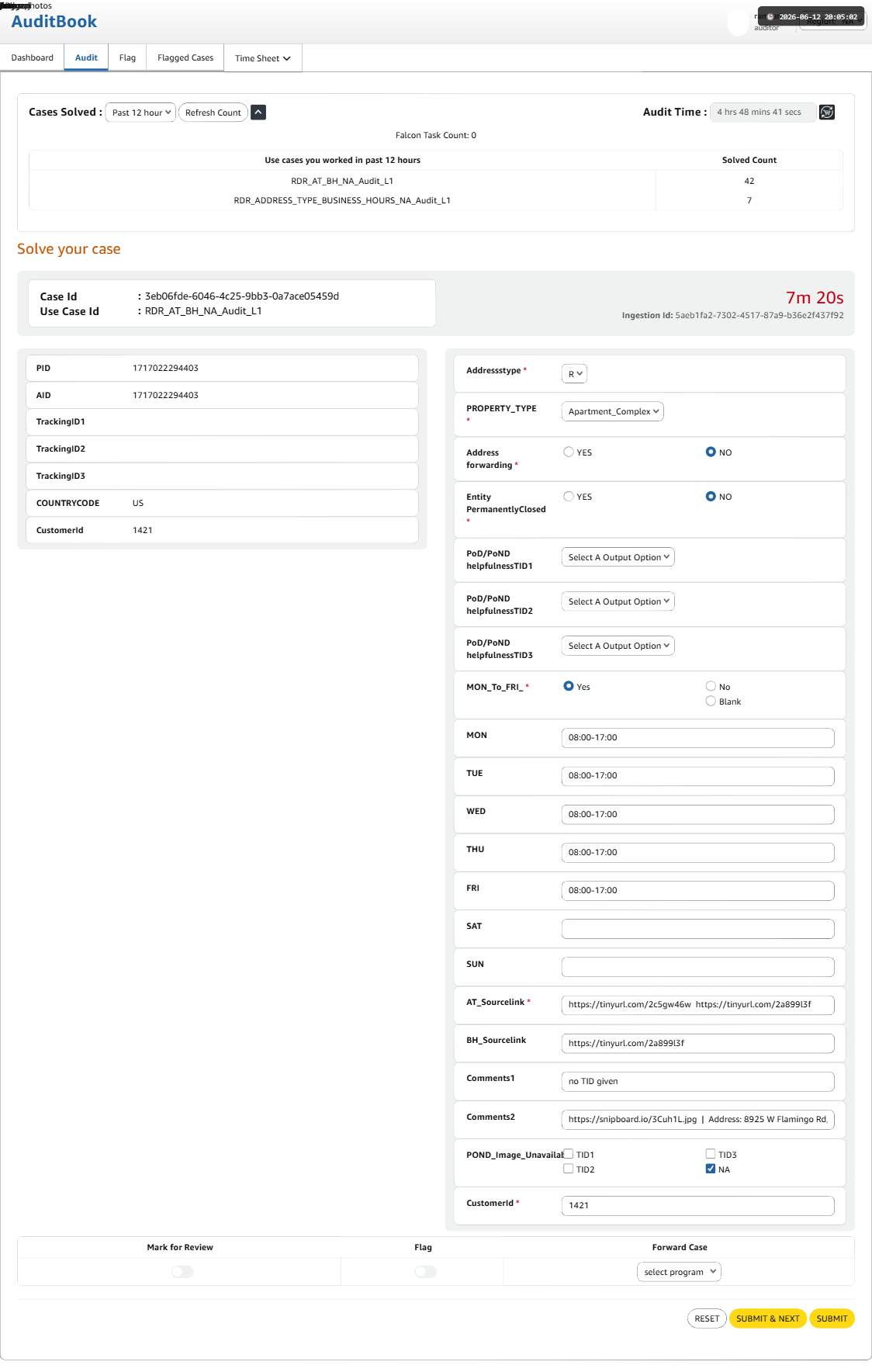Select YES for Address forwarding
The width and height of the screenshot is (872, 1372).
point(569,452)
